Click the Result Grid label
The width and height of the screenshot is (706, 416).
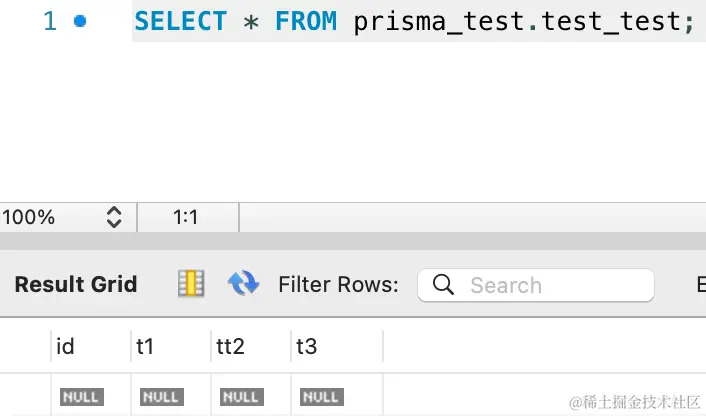pos(76,285)
